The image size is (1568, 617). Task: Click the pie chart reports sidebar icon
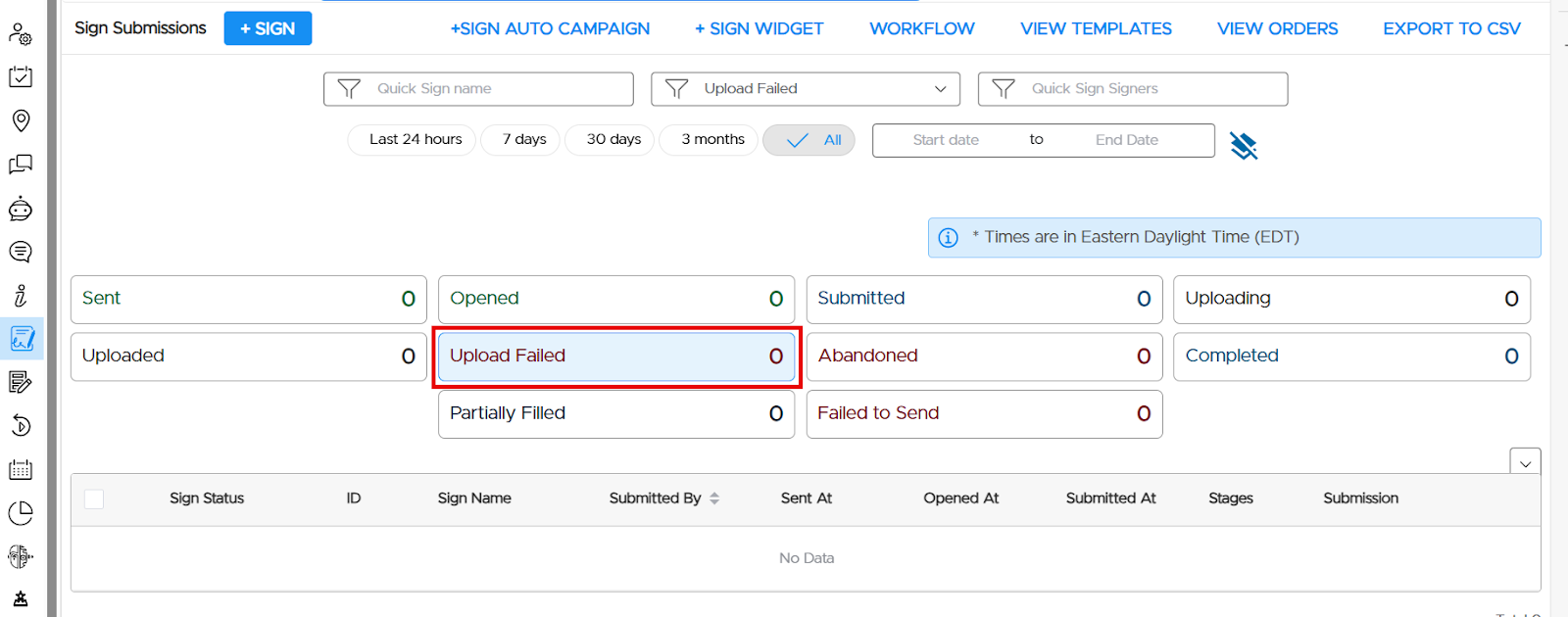point(21,513)
